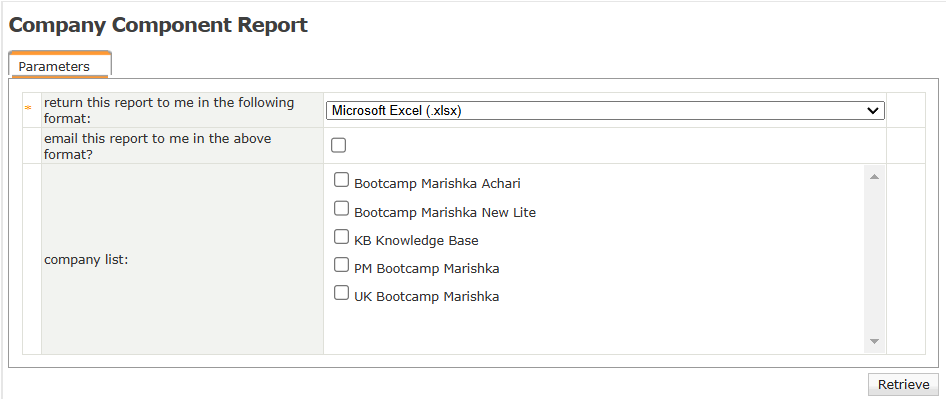Viewport: 947px width, 400px height.
Task: Enable the email this report checkbox
Action: 339,145
